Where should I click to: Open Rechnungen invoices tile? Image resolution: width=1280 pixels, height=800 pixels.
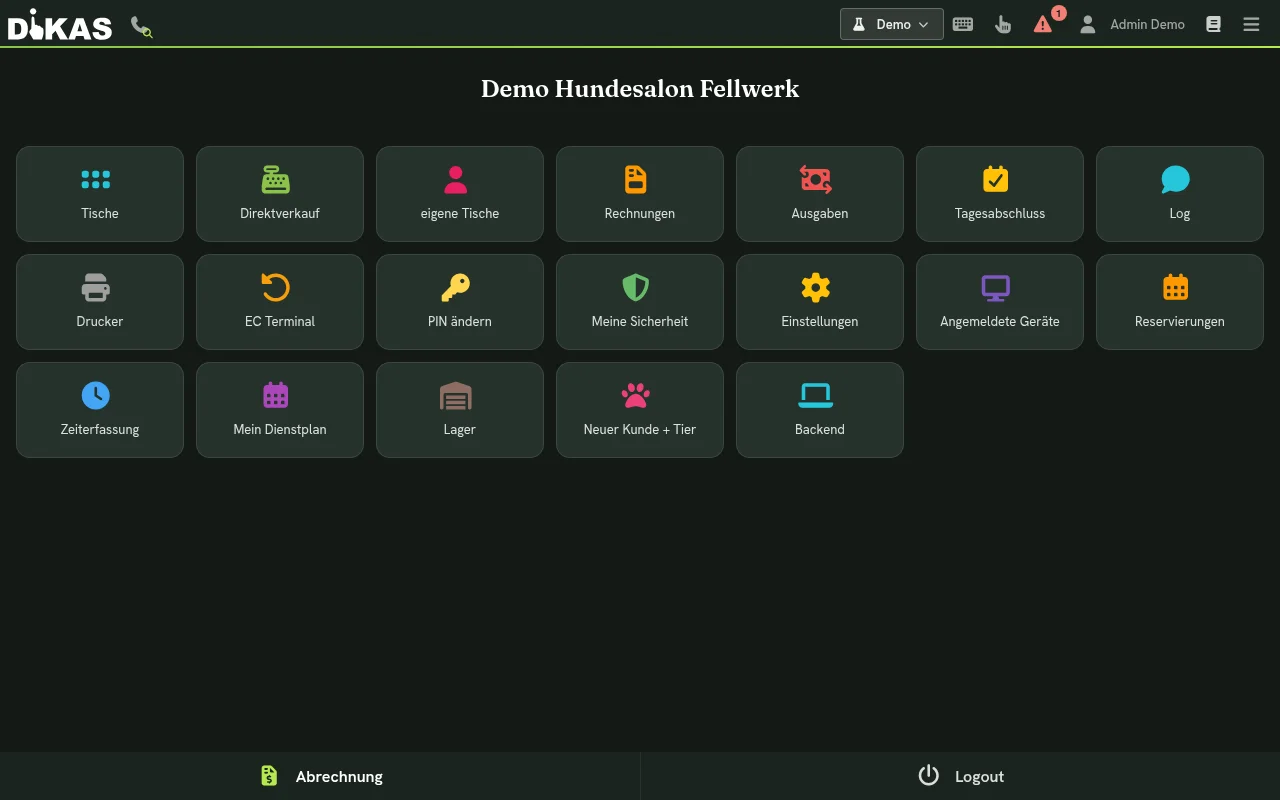[640, 194]
